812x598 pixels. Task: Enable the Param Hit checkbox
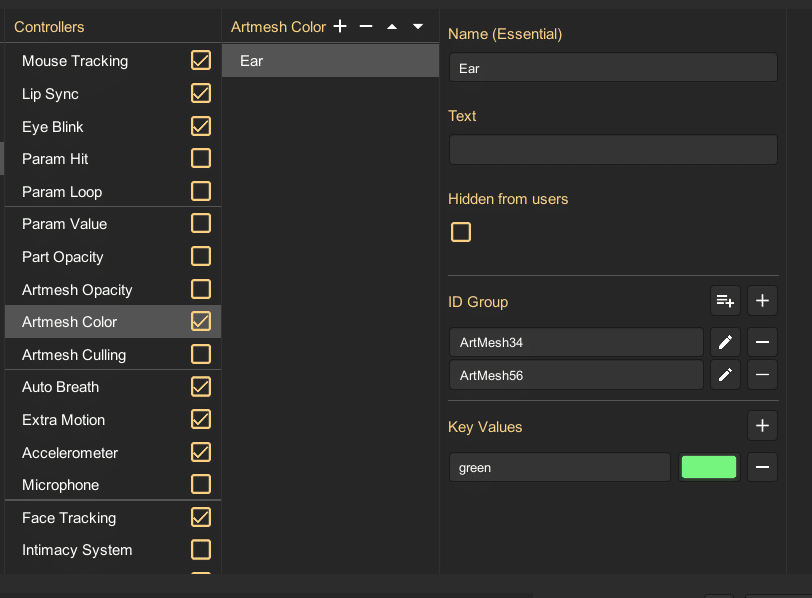pos(201,158)
